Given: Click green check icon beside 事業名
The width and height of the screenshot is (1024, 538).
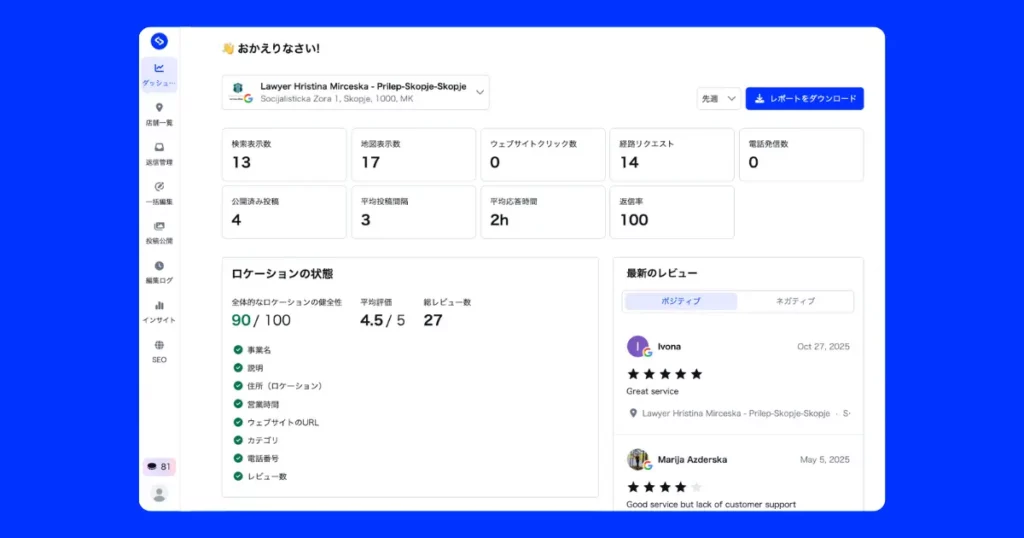Looking at the screenshot, I should [x=238, y=350].
